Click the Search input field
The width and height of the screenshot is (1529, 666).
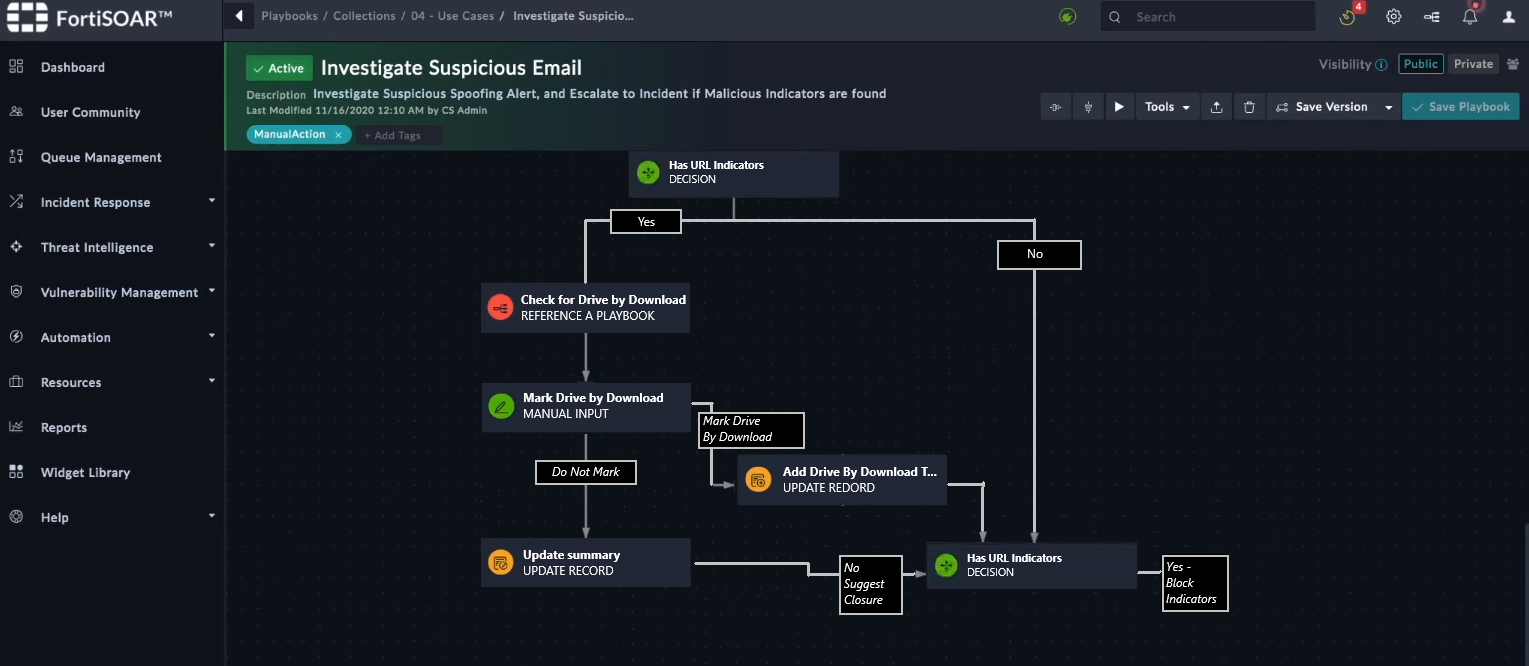pos(1208,17)
